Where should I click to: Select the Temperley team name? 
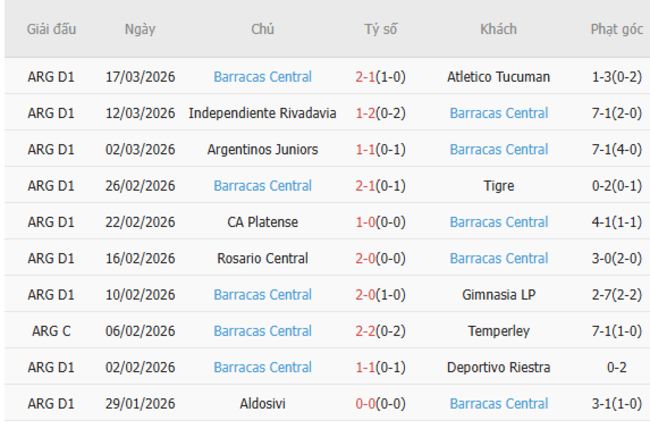click(x=498, y=331)
